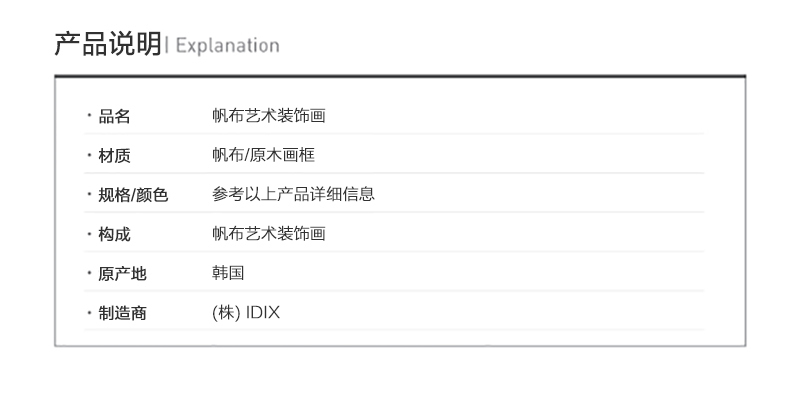Select the 原产地 label
This screenshot has height=412, width=800.
click(122, 274)
